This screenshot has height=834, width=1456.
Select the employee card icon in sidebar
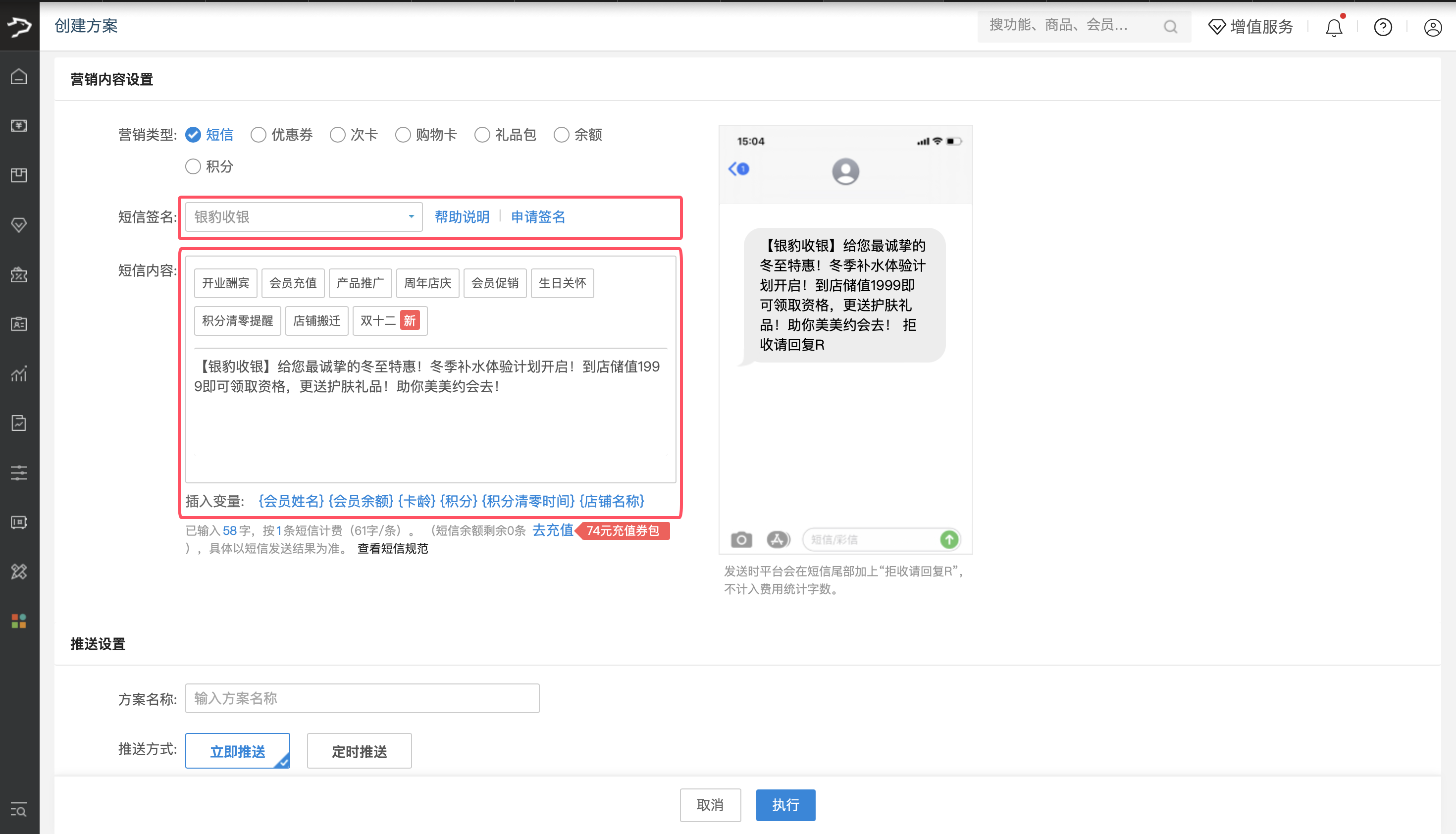click(x=19, y=324)
